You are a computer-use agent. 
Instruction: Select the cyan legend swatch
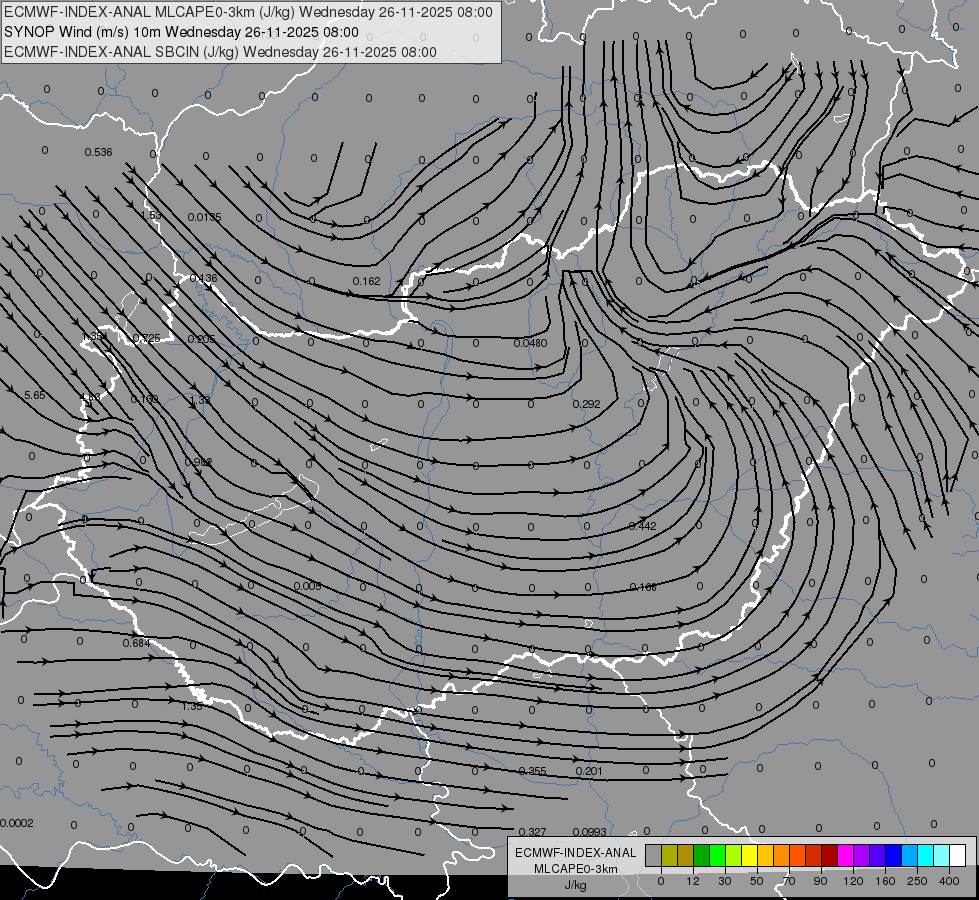pos(925,855)
